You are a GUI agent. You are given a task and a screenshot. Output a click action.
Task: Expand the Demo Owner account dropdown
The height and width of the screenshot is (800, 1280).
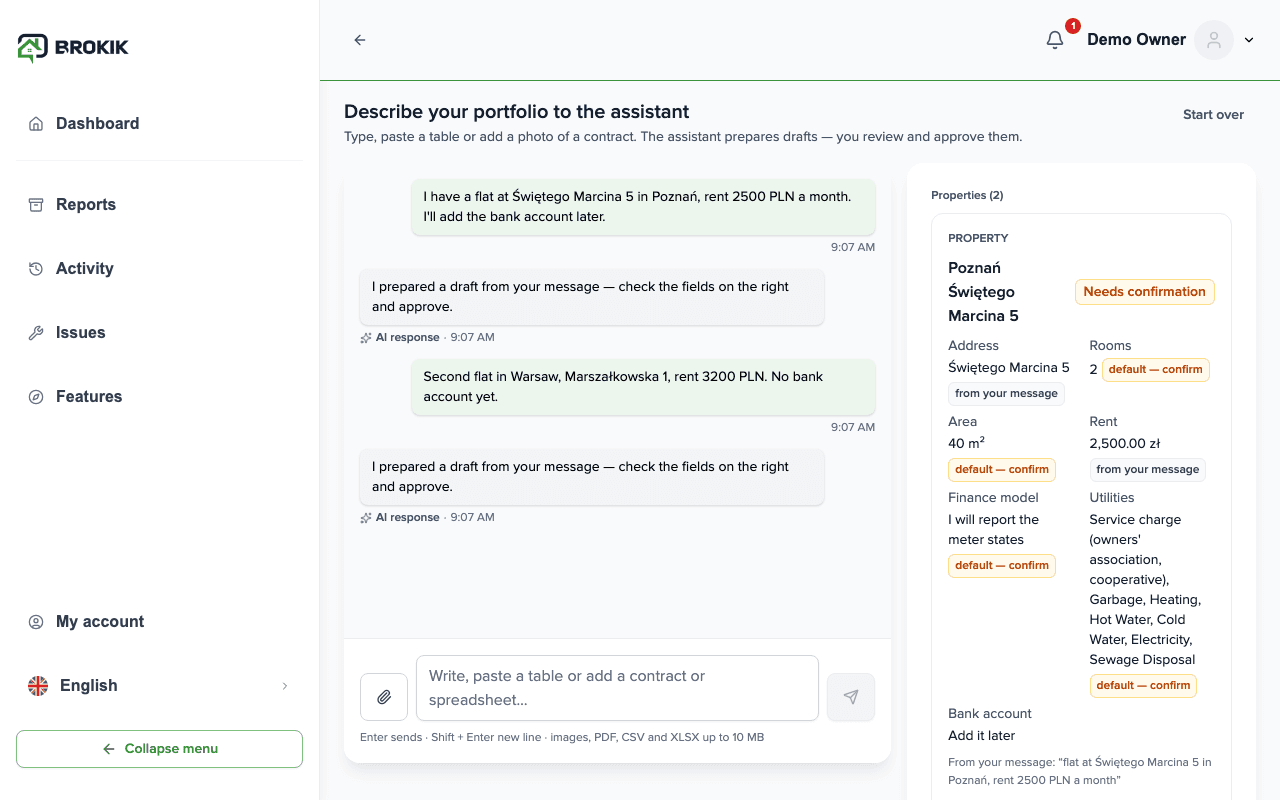click(x=1249, y=40)
